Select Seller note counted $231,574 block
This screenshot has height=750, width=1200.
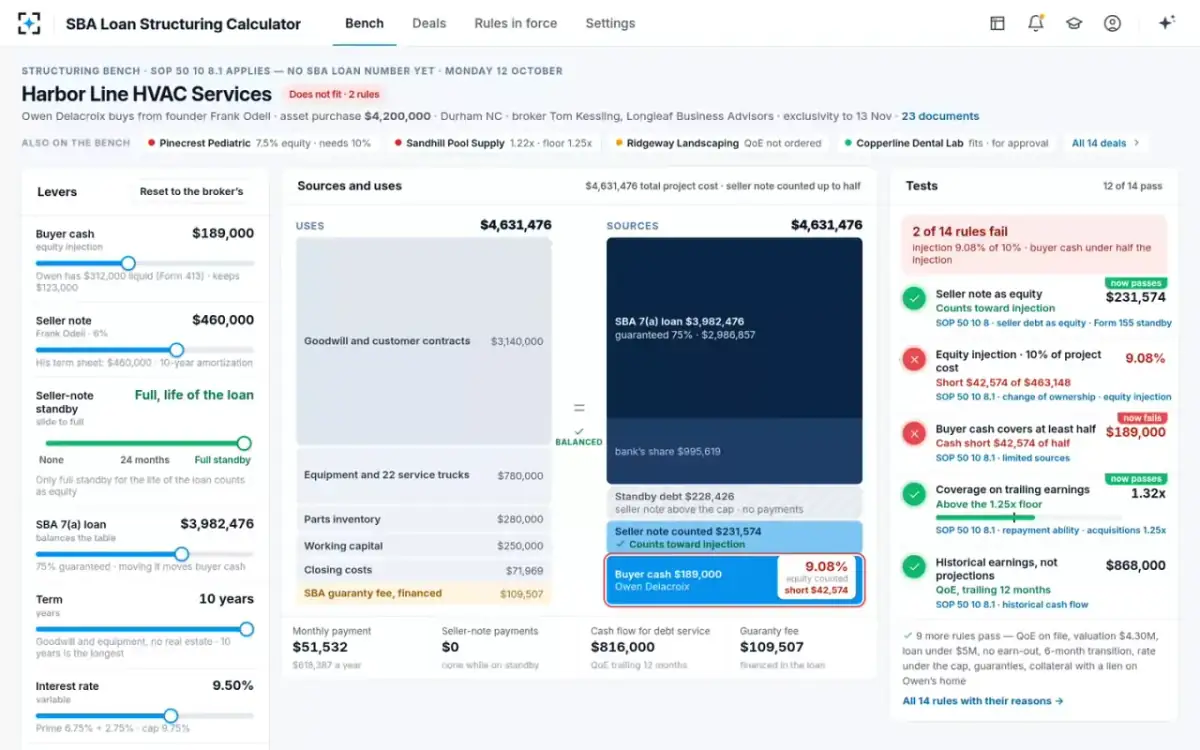tap(734, 537)
